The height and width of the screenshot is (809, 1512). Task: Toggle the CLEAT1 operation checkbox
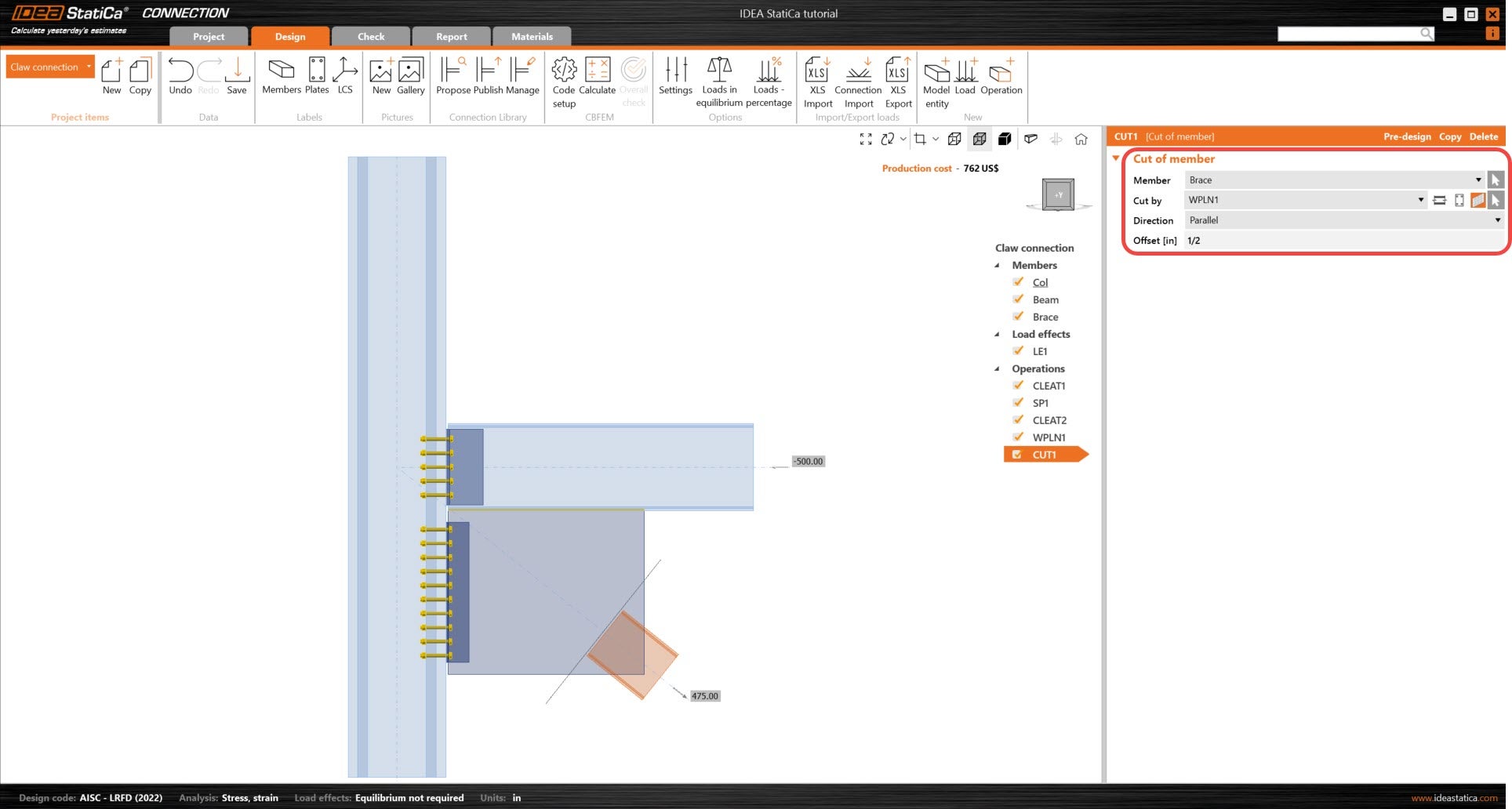[1018, 386]
